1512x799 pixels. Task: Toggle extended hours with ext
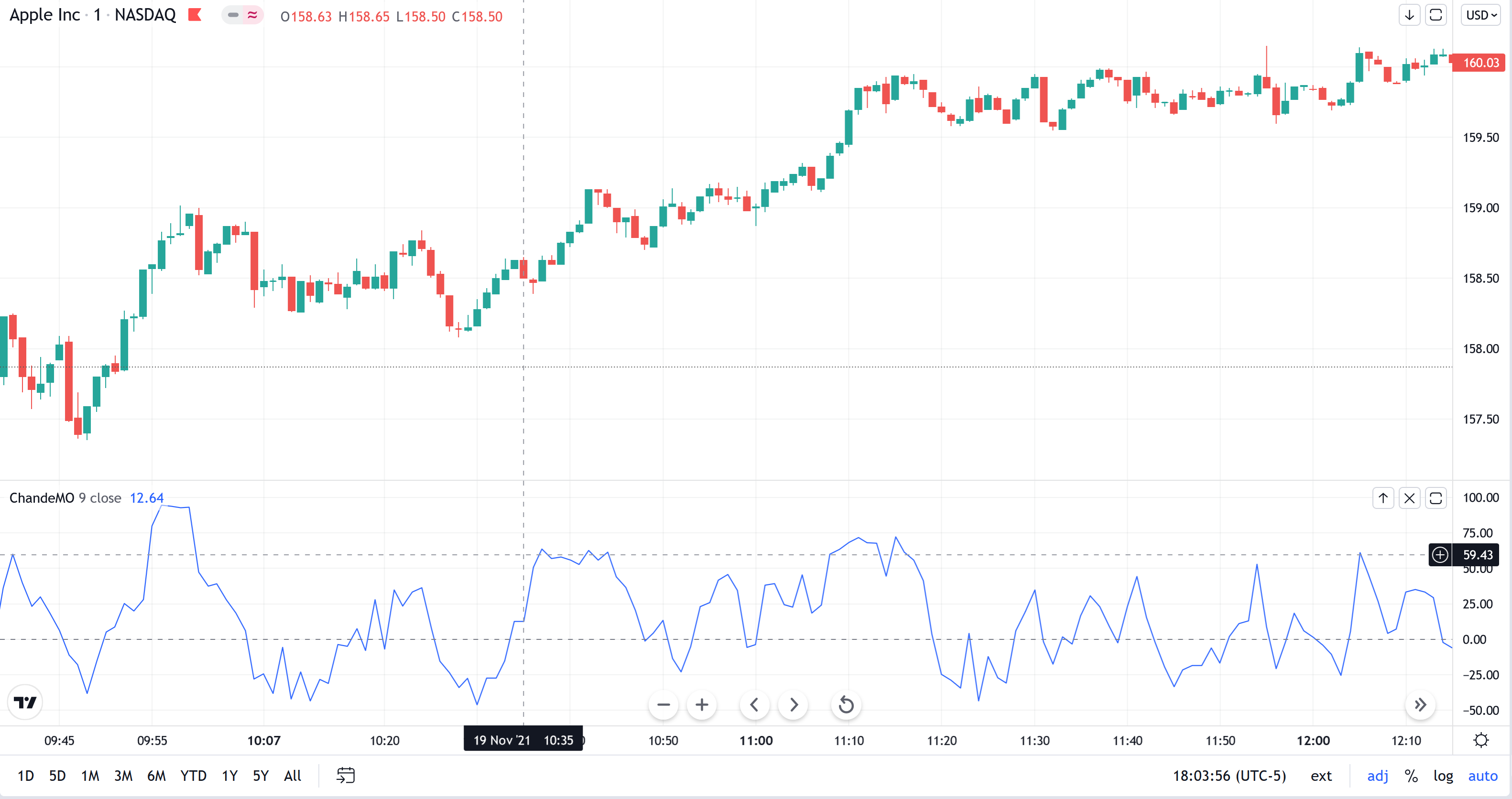1321,776
